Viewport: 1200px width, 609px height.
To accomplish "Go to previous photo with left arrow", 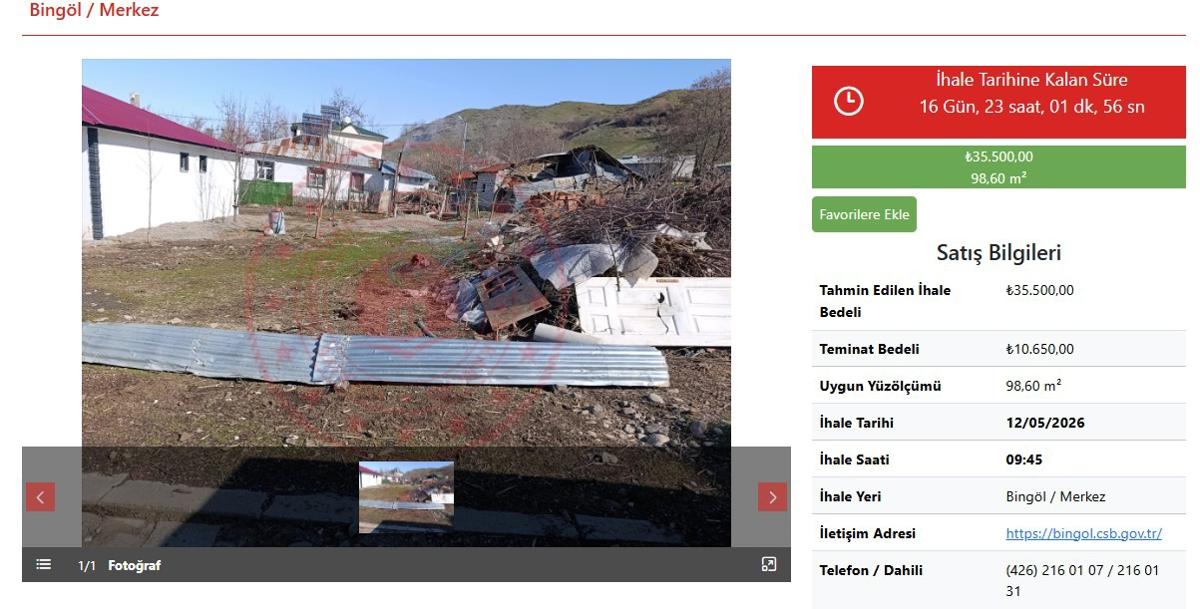I will 40,497.
